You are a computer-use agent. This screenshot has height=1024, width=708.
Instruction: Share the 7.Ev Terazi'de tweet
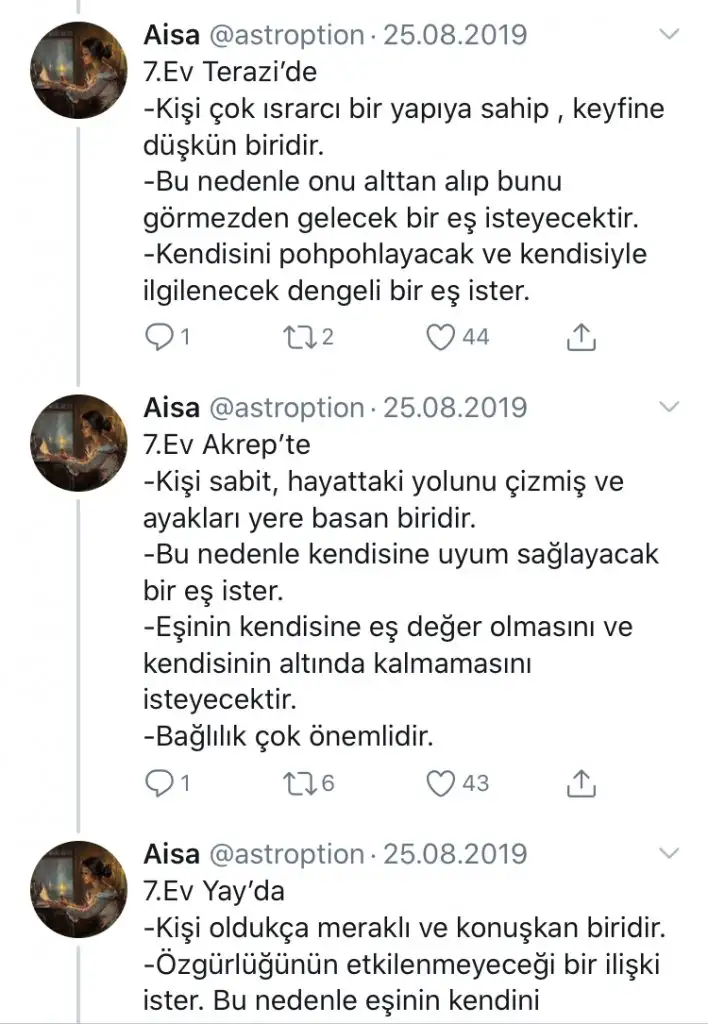click(x=581, y=338)
